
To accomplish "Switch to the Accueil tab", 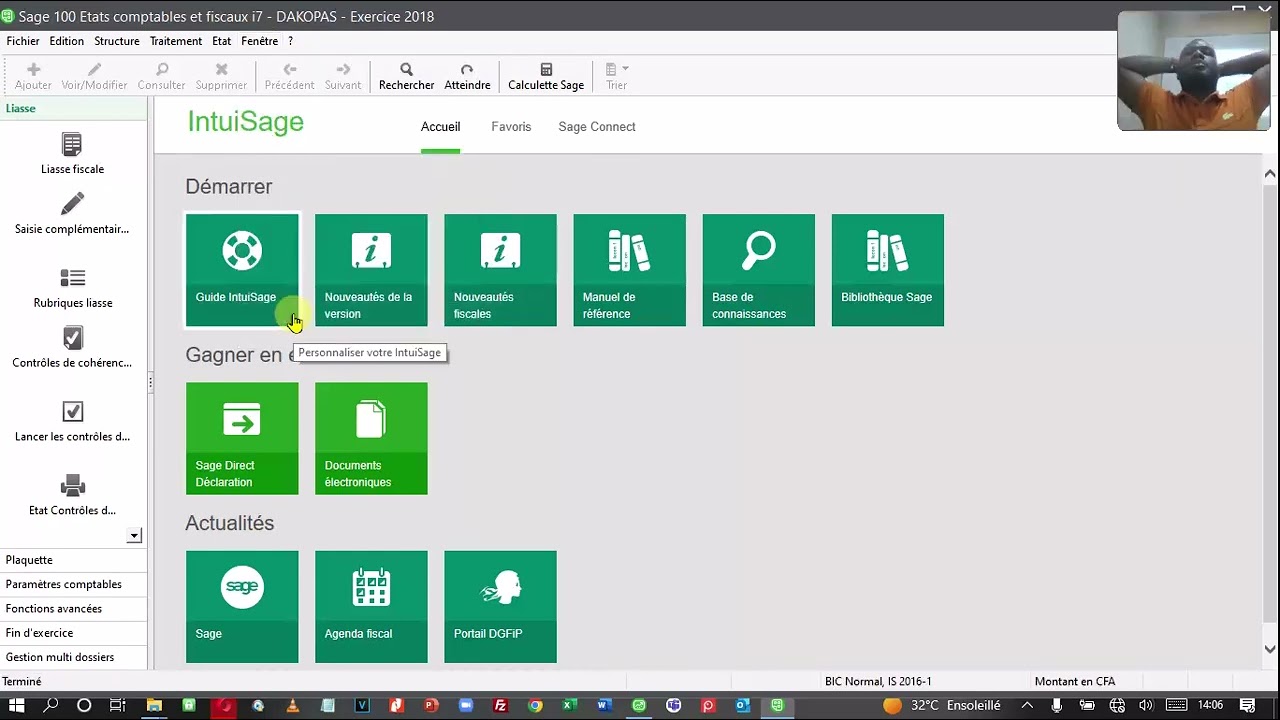I will (441, 127).
